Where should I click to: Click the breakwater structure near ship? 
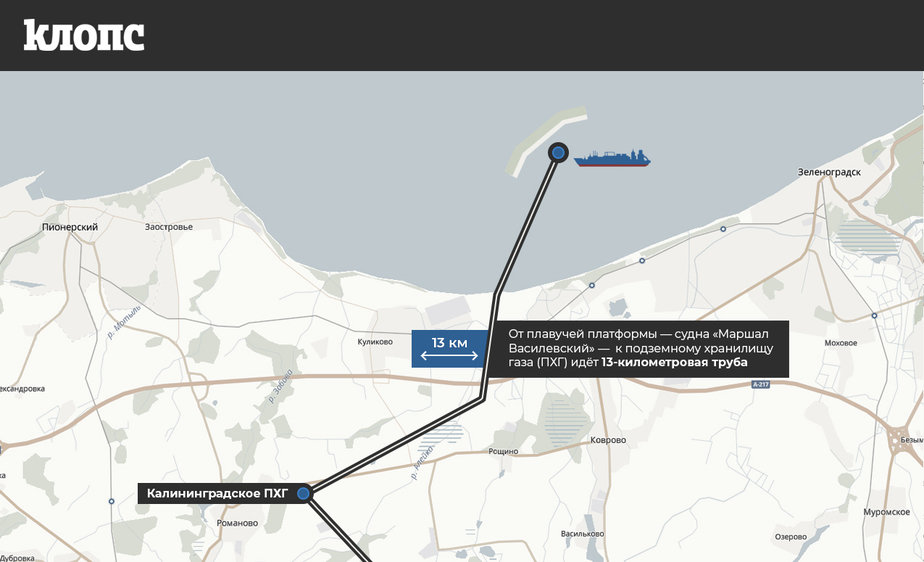click(546, 141)
